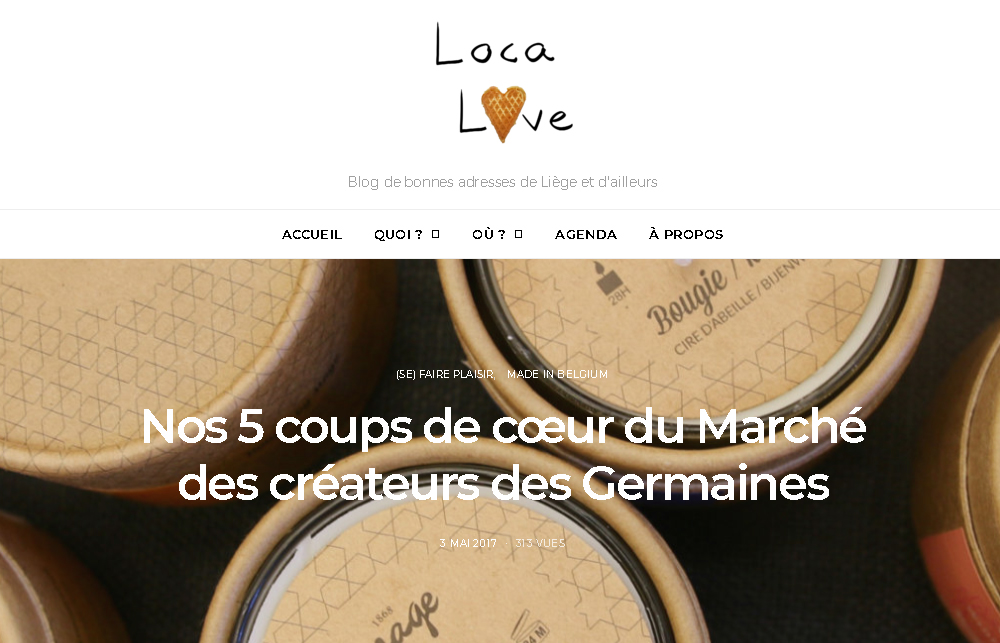
Task: Click the waffle heart in the logo
Action: tap(503, 114)
